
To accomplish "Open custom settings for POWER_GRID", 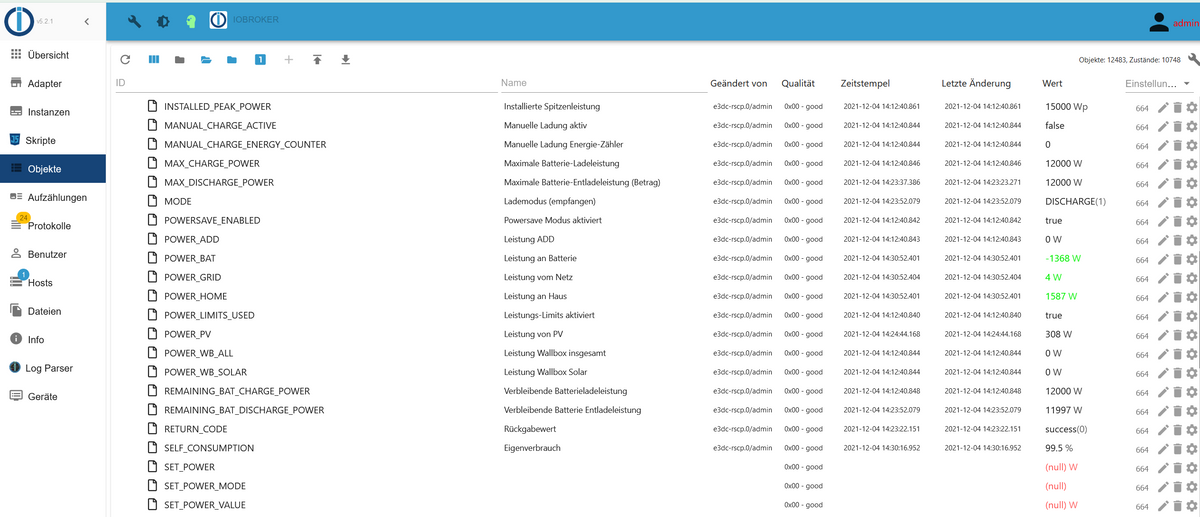I will point(1191,278).
